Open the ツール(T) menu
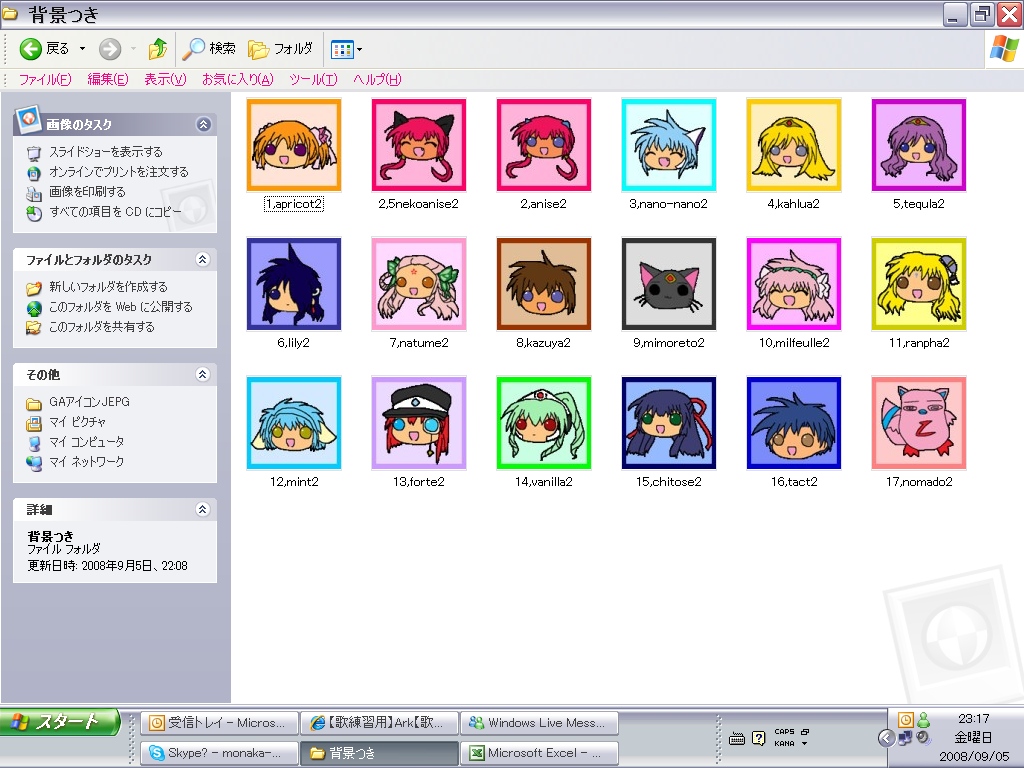The width and height of the screenshot is (1024, 768). pyautogui.click(x=313, y=80)
